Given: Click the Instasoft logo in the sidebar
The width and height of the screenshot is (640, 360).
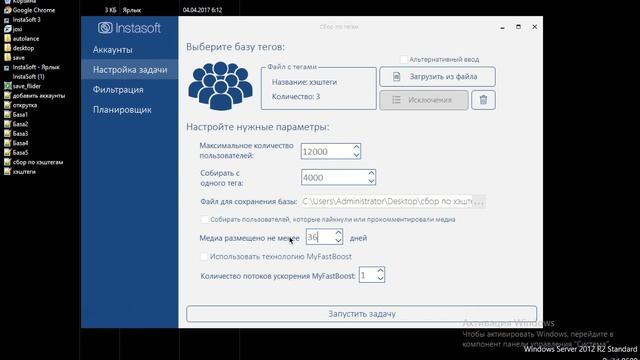Looking at the screenshot, I should 129,28.
